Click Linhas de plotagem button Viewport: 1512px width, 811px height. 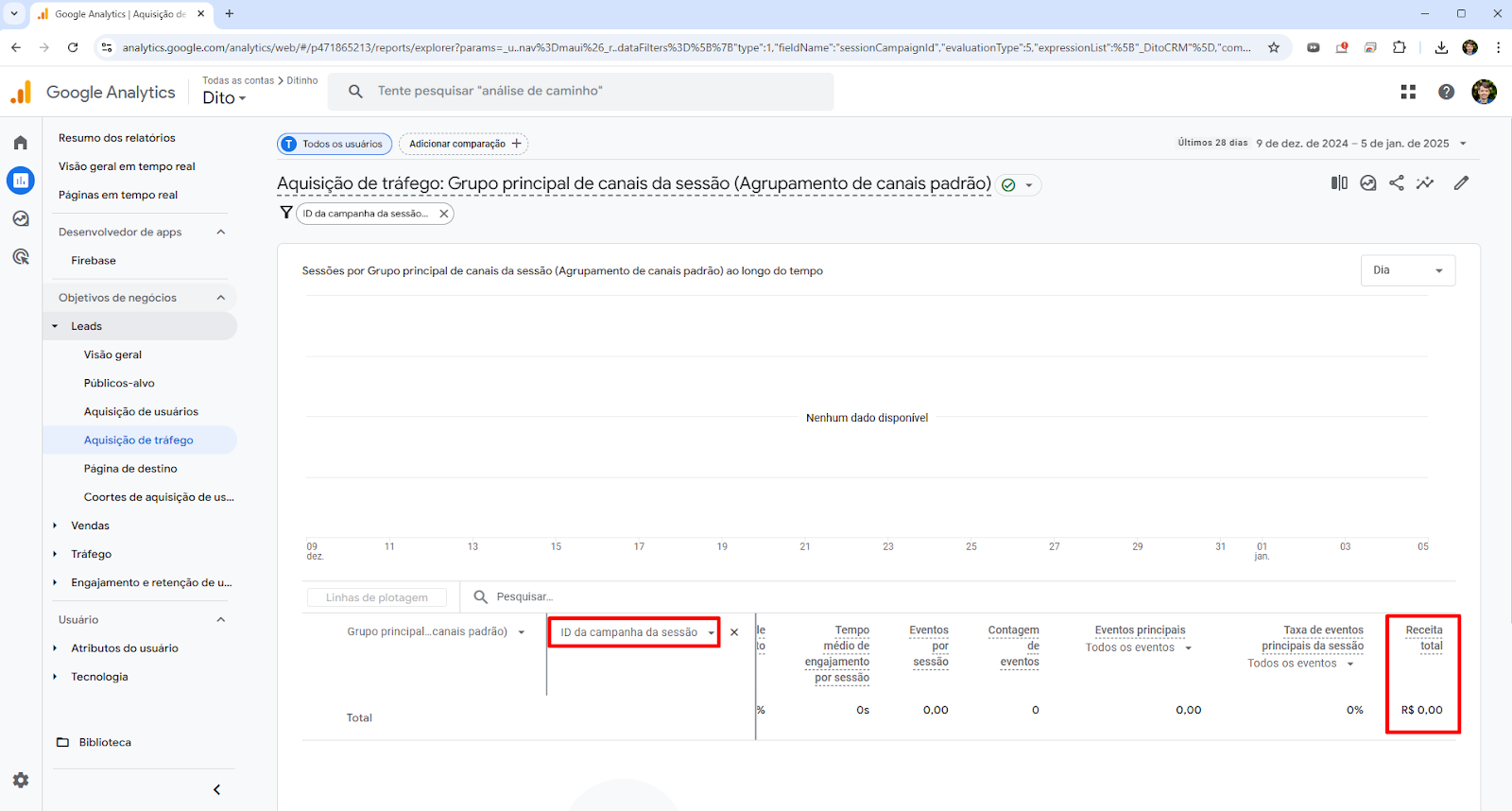click(377, 597)
